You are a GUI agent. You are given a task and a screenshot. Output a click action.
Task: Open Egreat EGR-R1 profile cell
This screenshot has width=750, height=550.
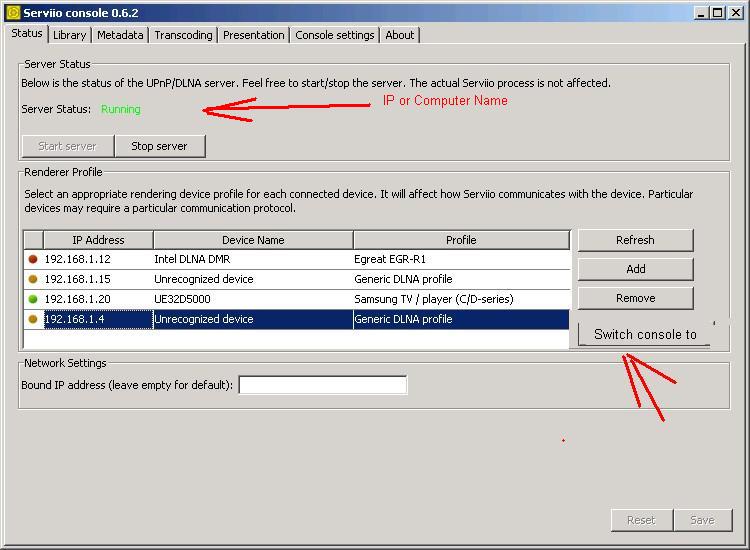pyautogui.click(x=460, y=259)
